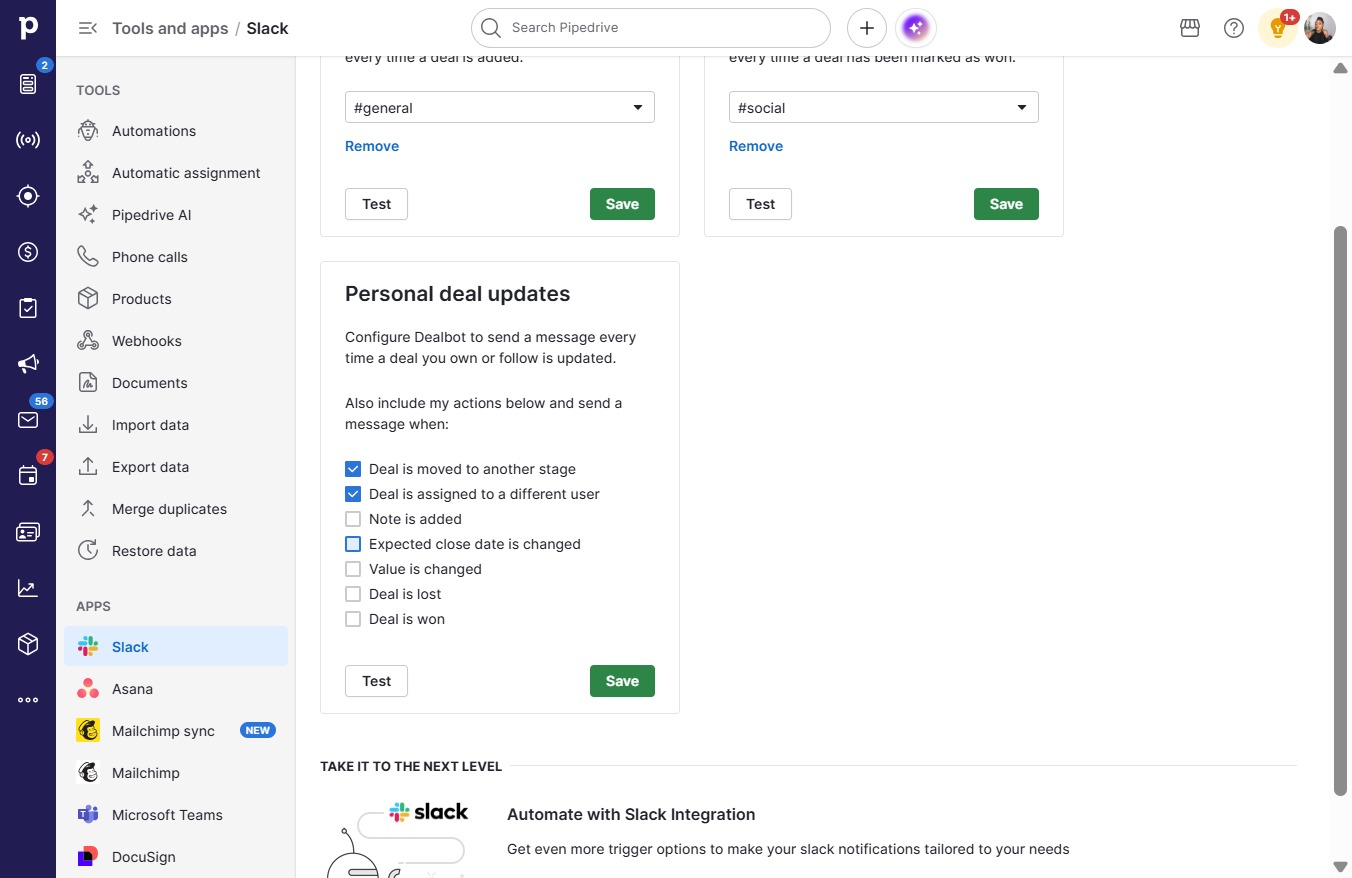Enable Deal is won checkbox

point(352,619)
